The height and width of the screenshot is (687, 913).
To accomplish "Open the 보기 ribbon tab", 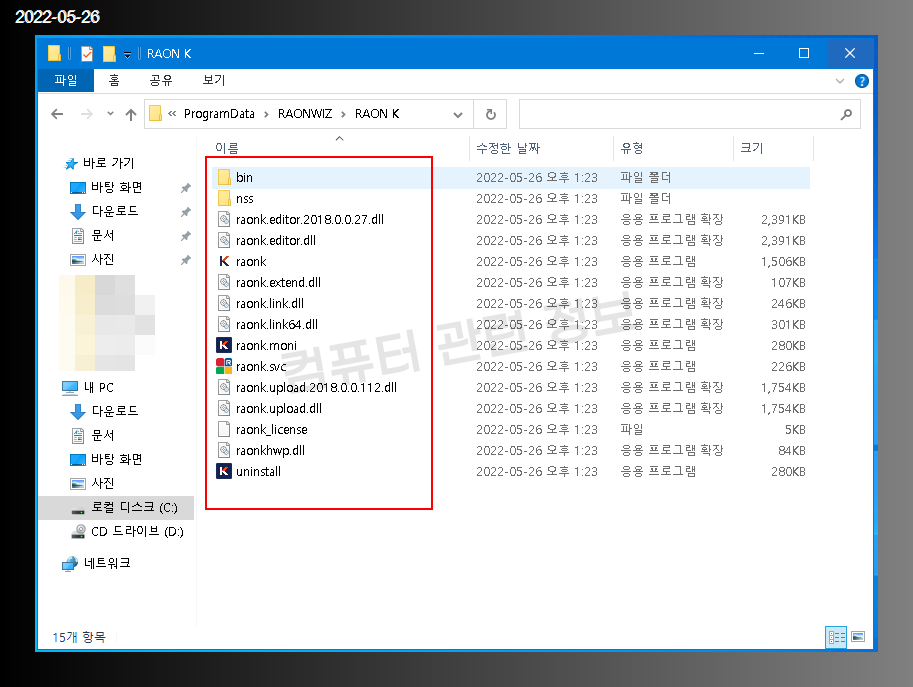I will 214,80.
